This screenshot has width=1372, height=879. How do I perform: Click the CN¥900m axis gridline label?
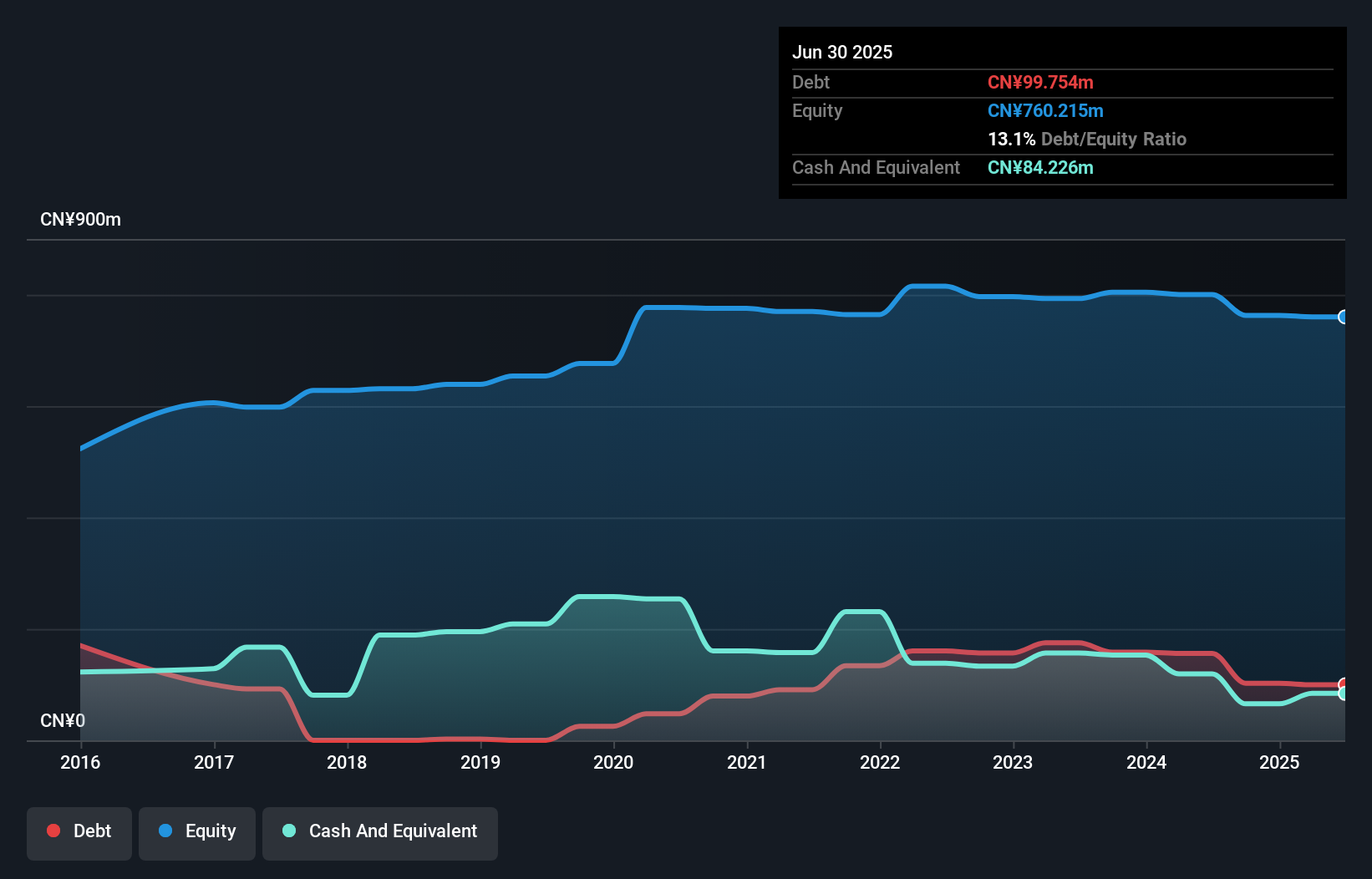pos(81,219)
